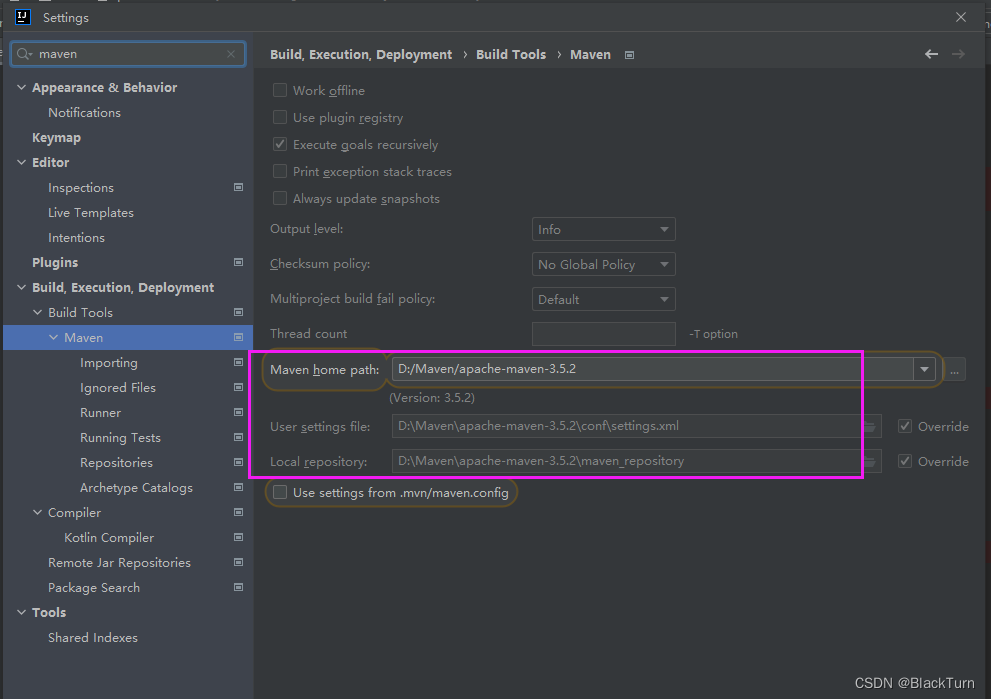Click project icon on Inspections row
This screenshot has height=699, width=991.
(238, 187)
